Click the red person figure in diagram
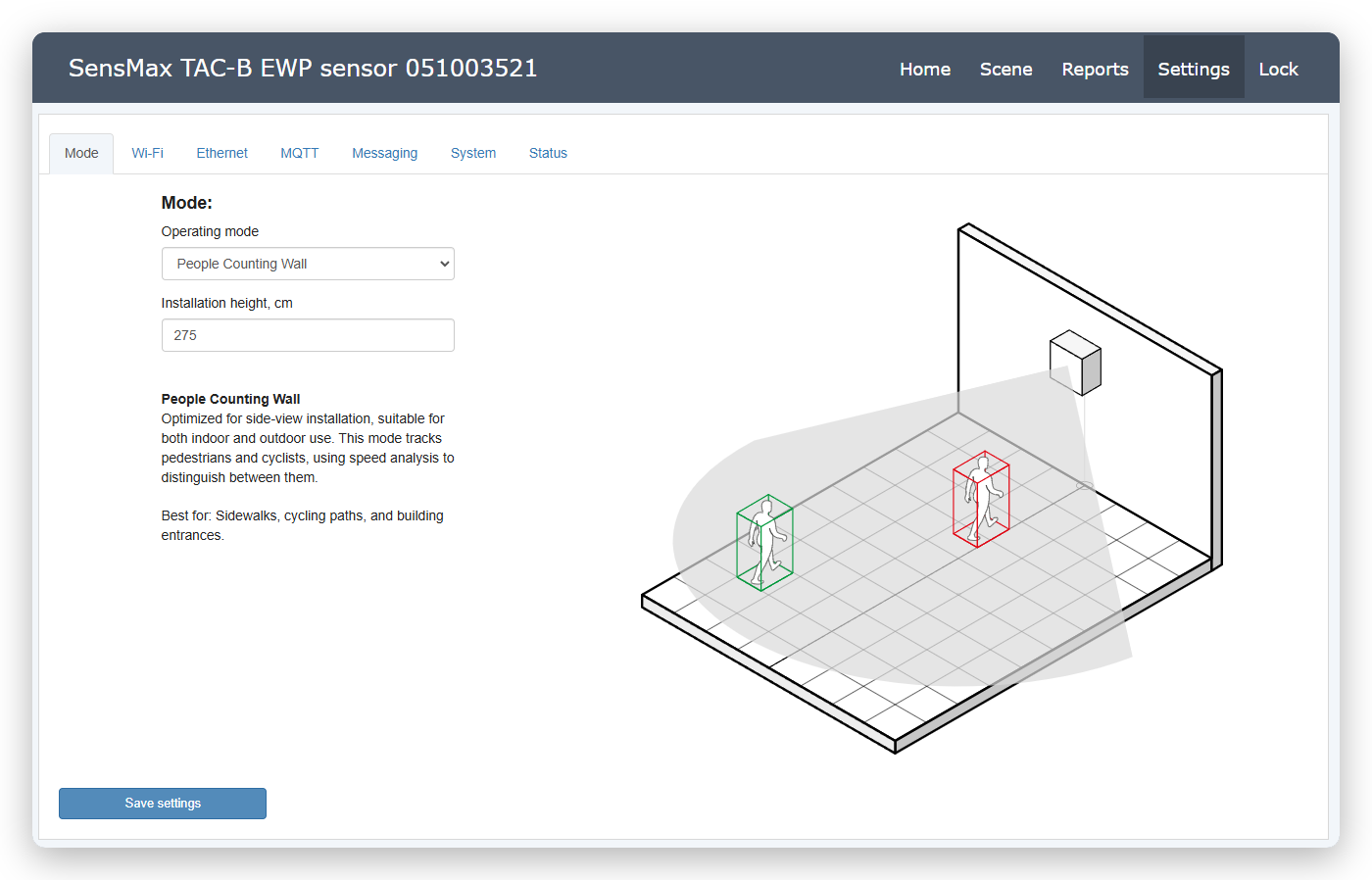 pyautogui.click(x=981, y=499)
